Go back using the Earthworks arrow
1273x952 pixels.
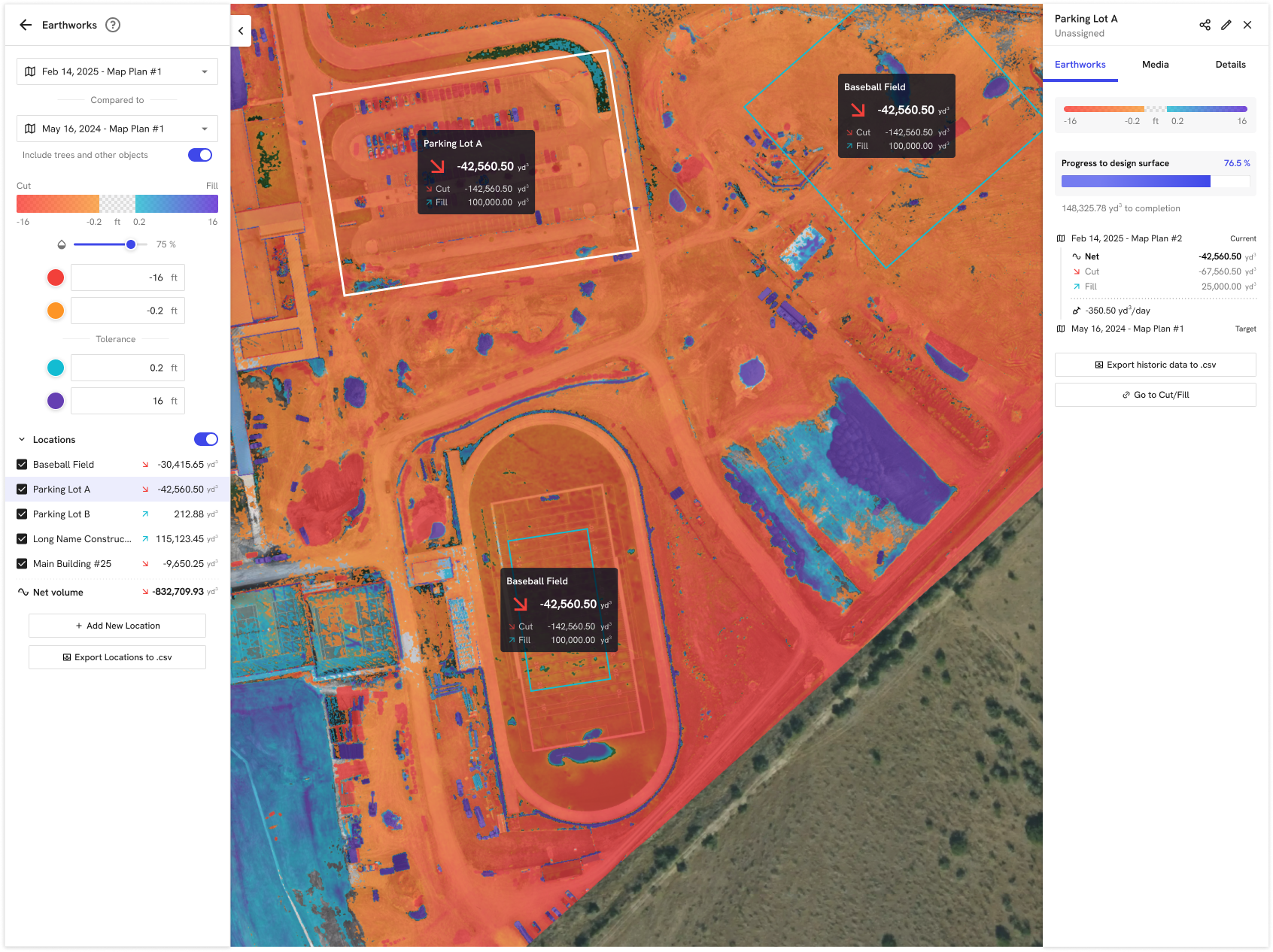coord(26,25)
